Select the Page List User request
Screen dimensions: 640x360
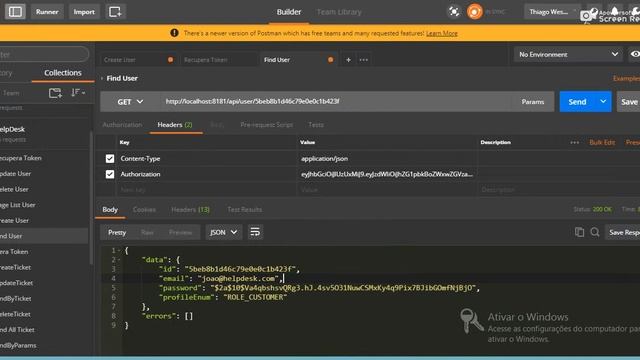44,205
